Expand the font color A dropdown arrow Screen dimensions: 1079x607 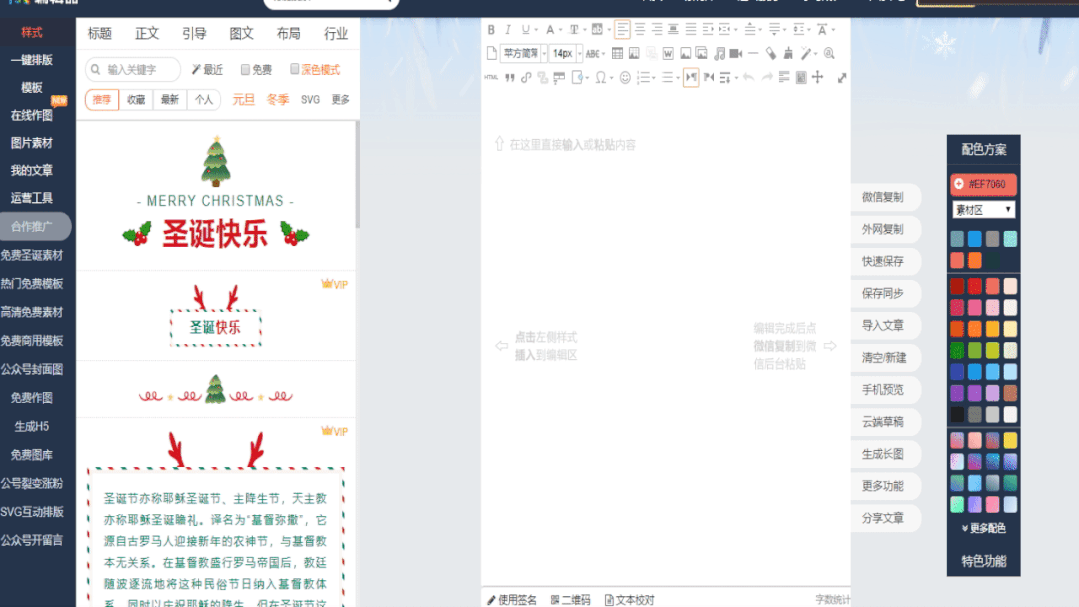tap(561, 30)
